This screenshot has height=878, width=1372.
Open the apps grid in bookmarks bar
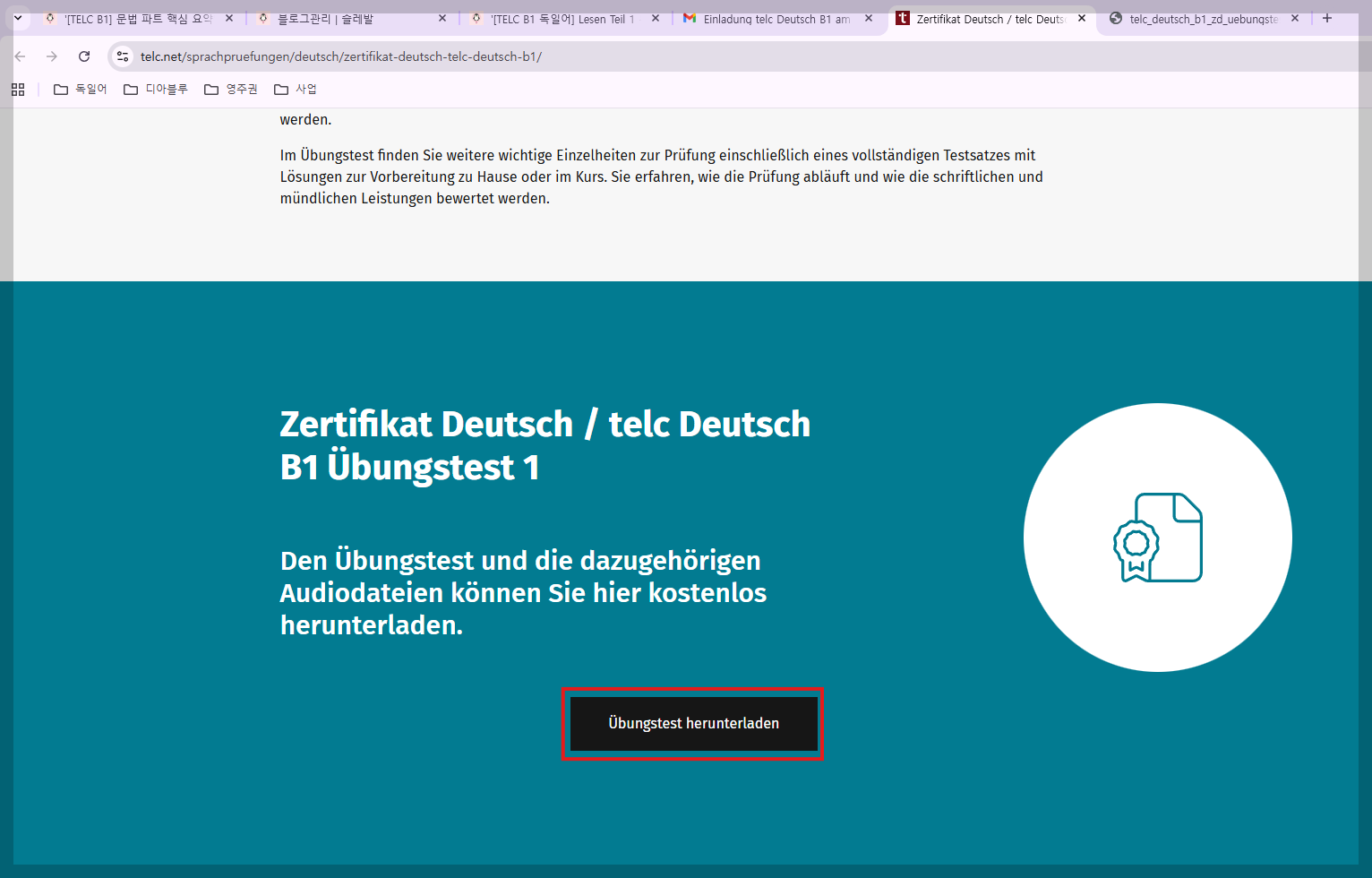pyautogui.click(x=18, y=90)
